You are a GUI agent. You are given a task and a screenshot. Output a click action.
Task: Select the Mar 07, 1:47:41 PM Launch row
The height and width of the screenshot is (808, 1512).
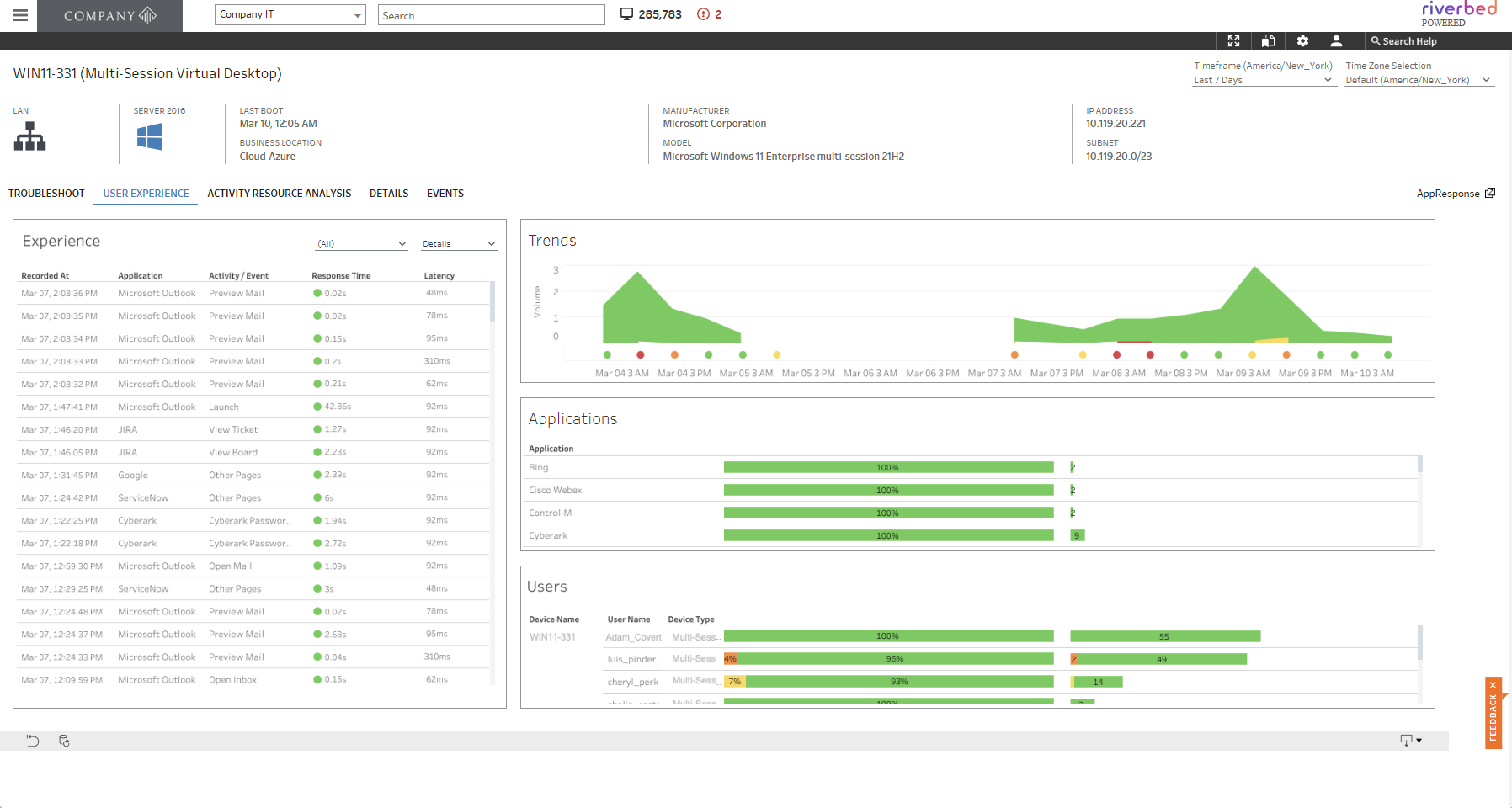[x=254, y=407]
